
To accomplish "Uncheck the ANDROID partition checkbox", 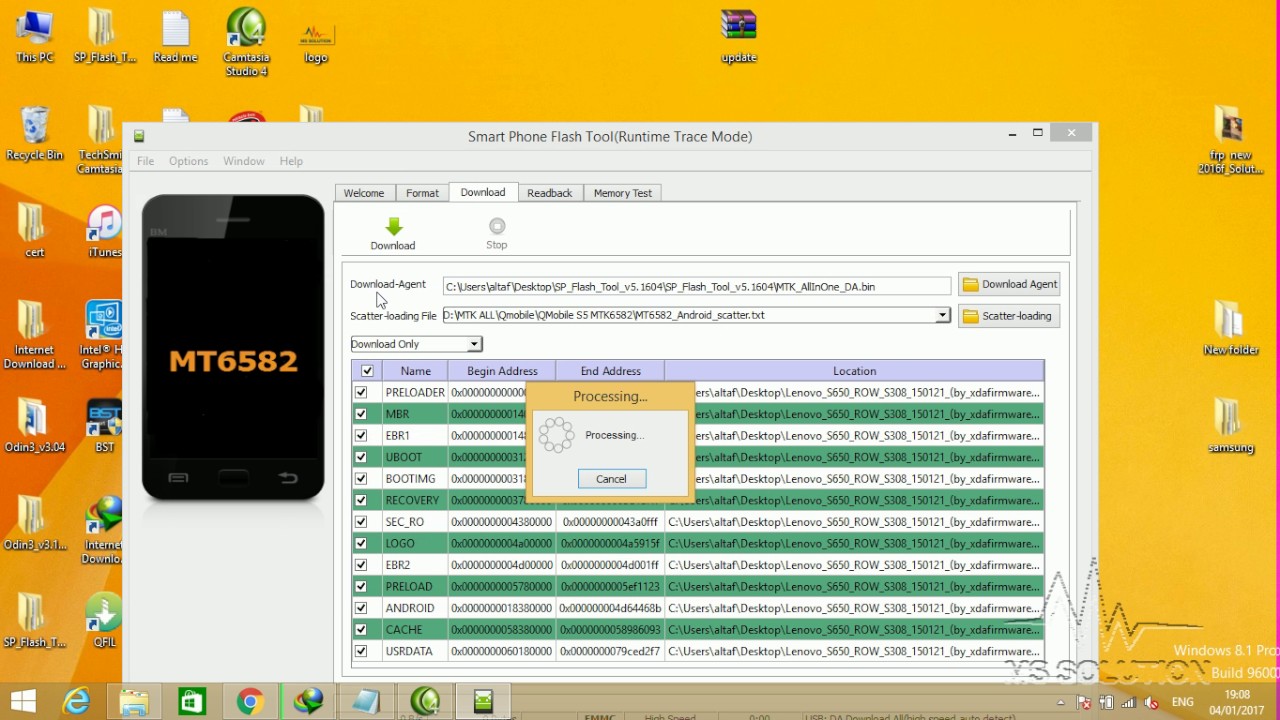I will [x=361, y=608].
